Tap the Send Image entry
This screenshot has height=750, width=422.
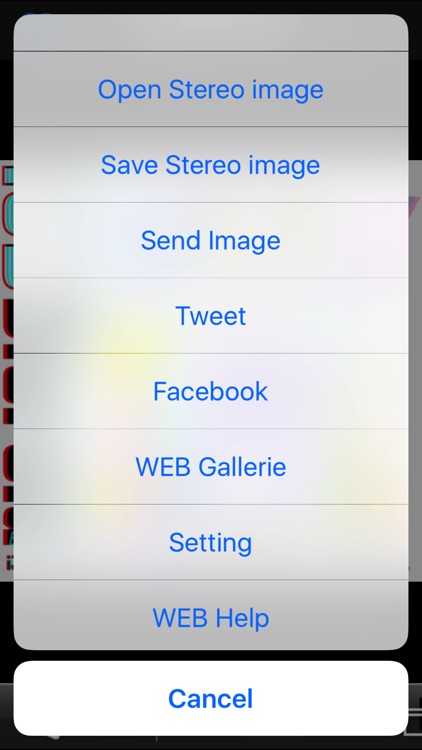click(x=211, y=240)
